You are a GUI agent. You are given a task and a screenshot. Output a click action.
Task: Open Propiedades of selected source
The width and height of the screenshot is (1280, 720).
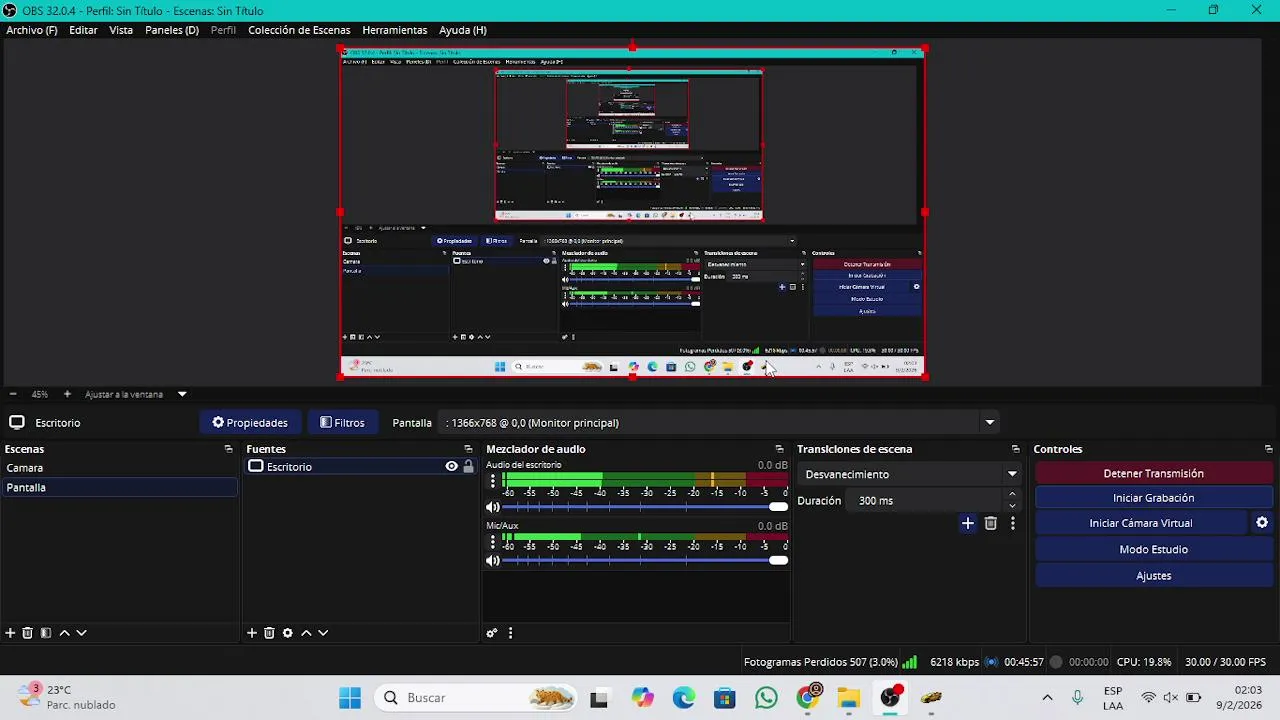click(250, 423)
